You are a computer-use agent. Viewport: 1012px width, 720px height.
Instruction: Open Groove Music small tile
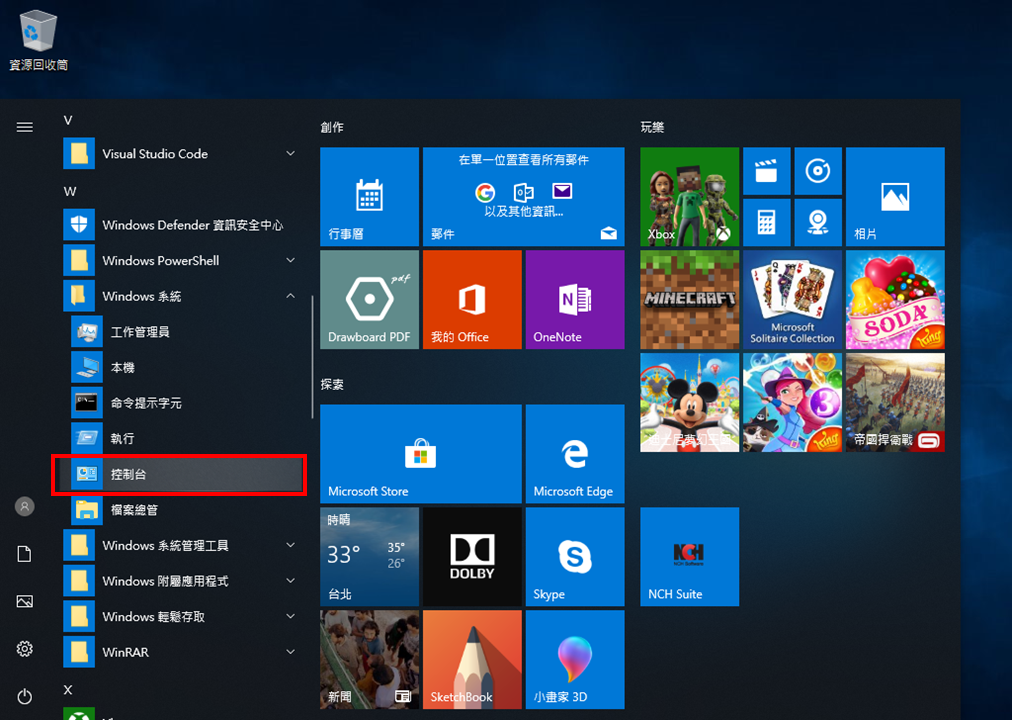click(818, 171)
